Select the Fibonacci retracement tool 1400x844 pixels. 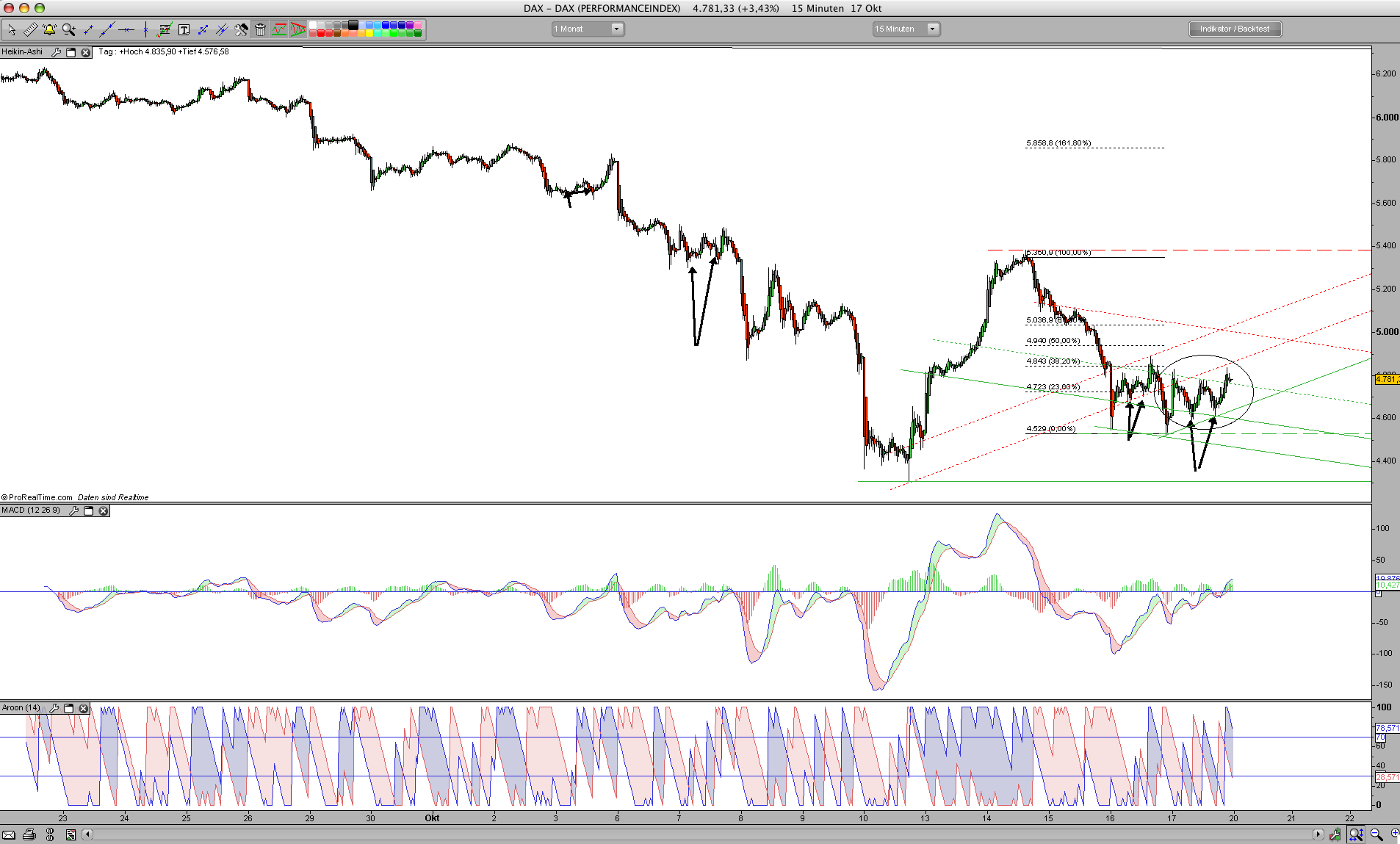tap(165, 29)
